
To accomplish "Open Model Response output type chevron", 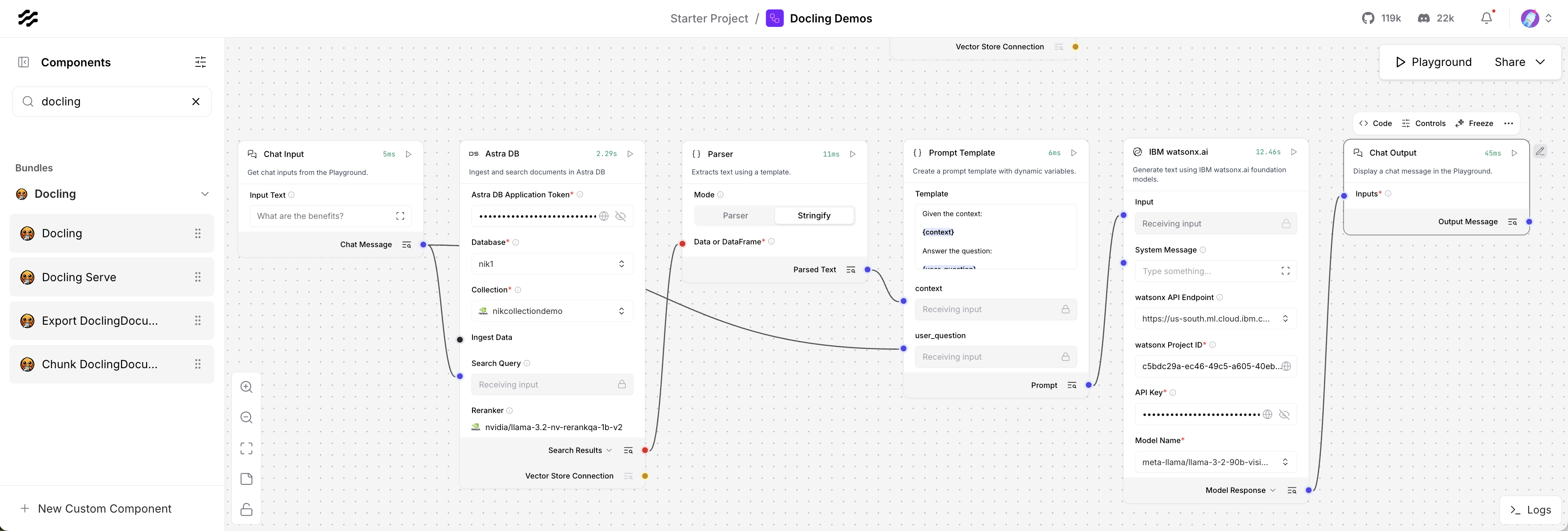I will (1273, 491).
